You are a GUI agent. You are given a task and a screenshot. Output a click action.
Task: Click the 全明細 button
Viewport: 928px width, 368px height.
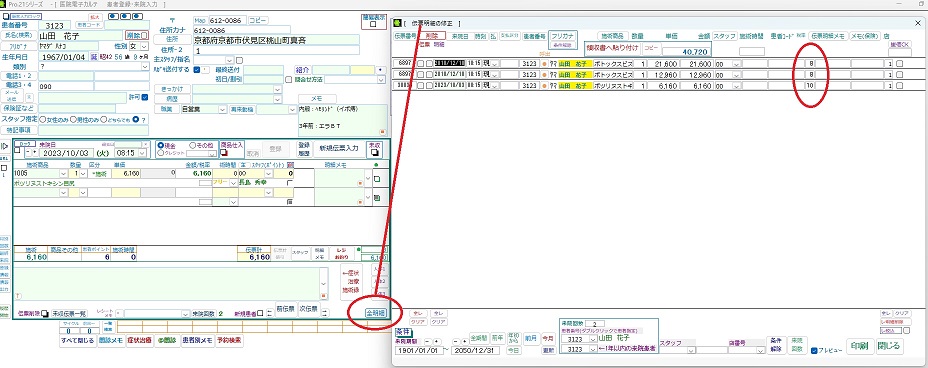(376, 312)
